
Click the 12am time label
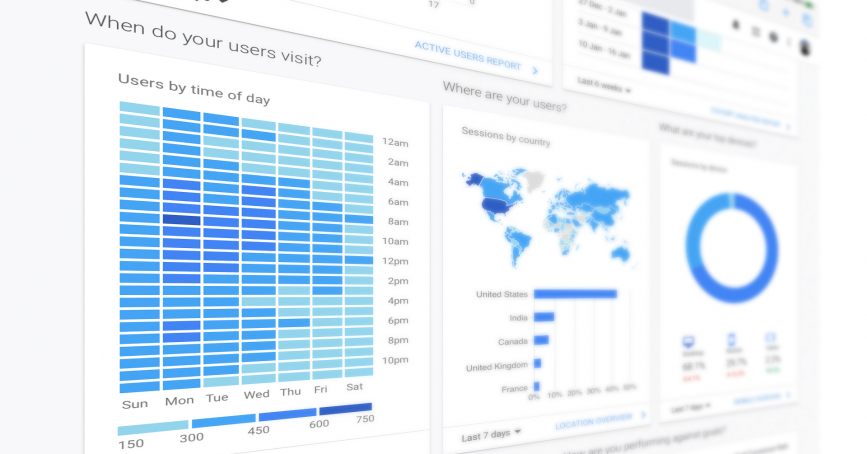click(395, 142)
